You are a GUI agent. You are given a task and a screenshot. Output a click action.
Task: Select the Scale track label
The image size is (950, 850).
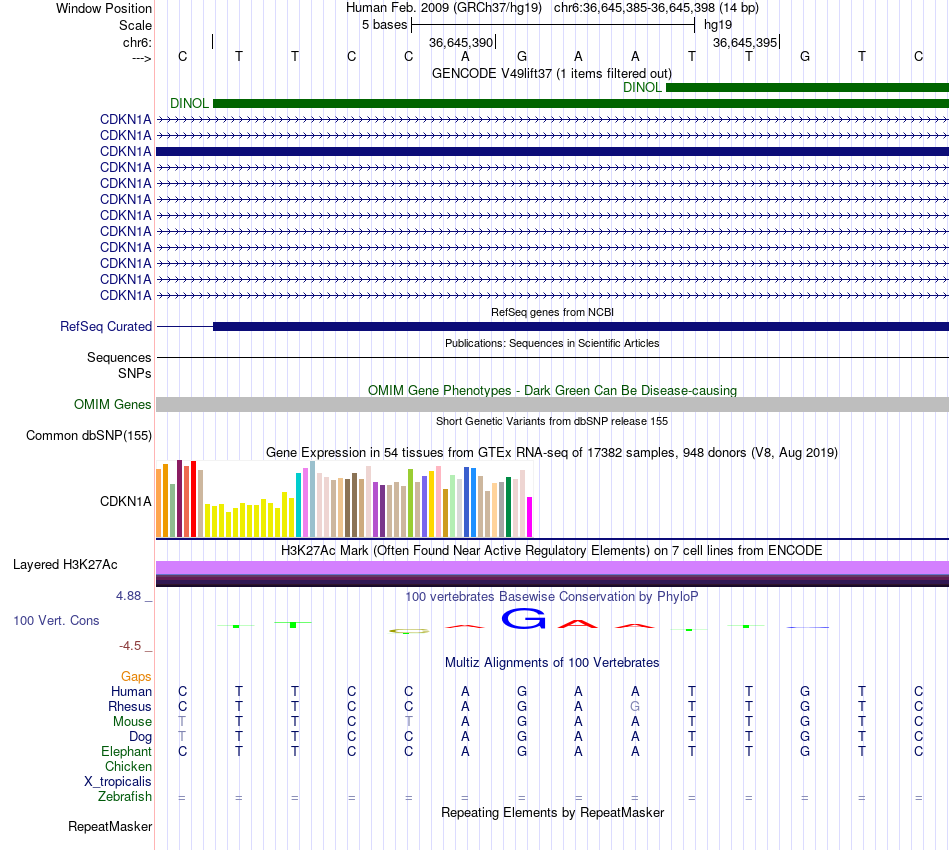tap(135, 25)
